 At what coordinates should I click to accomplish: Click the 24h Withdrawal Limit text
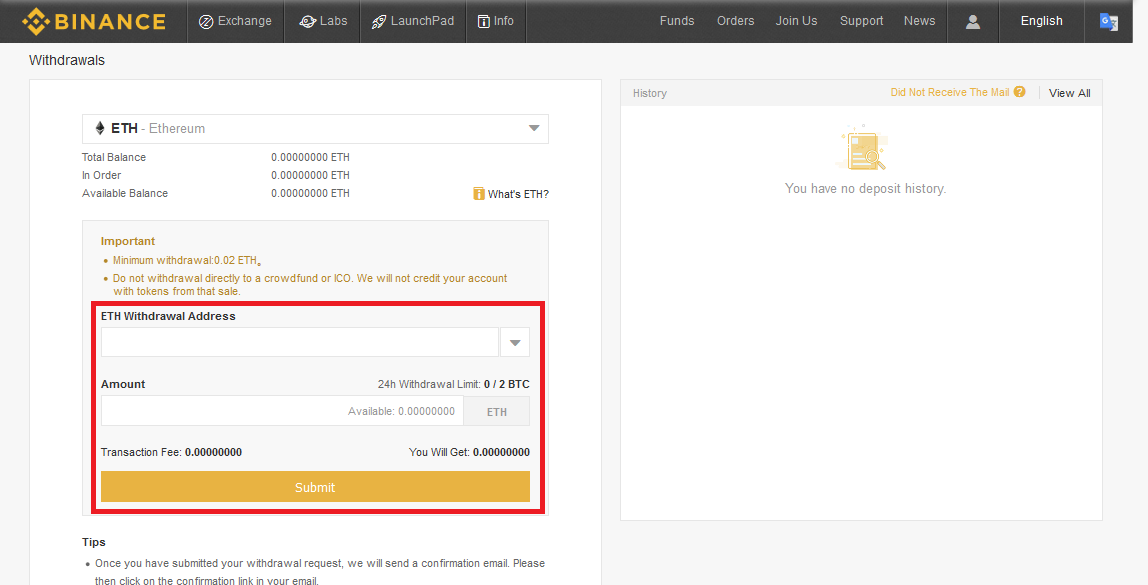(453, 384)
